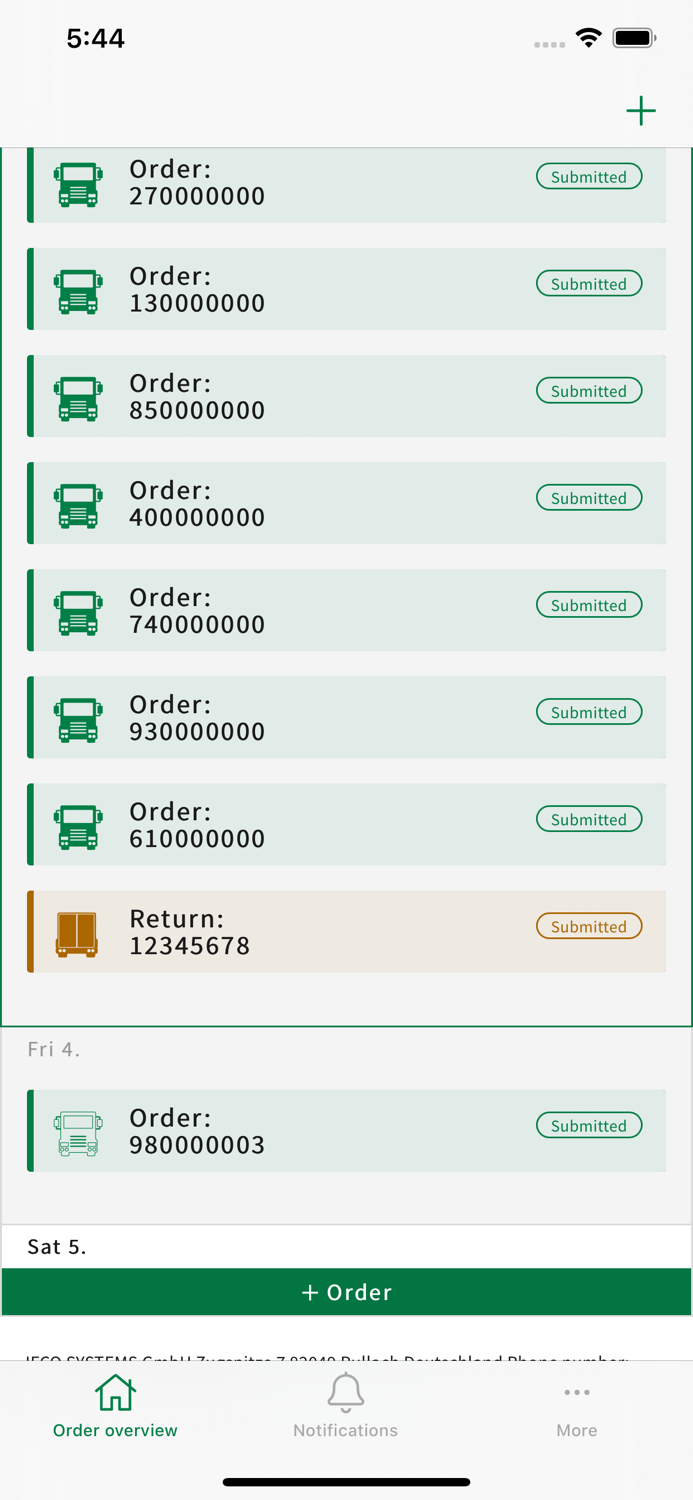Open the entry for Order 130000000
The image size is (693, 1500).
click(346, 289)
